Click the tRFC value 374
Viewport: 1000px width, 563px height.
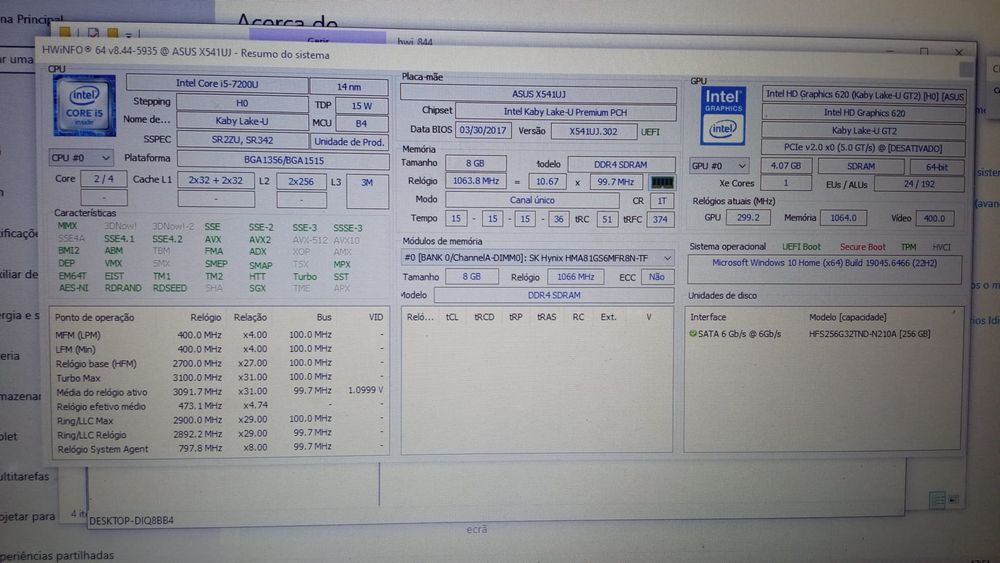click(x=660, y=219)
